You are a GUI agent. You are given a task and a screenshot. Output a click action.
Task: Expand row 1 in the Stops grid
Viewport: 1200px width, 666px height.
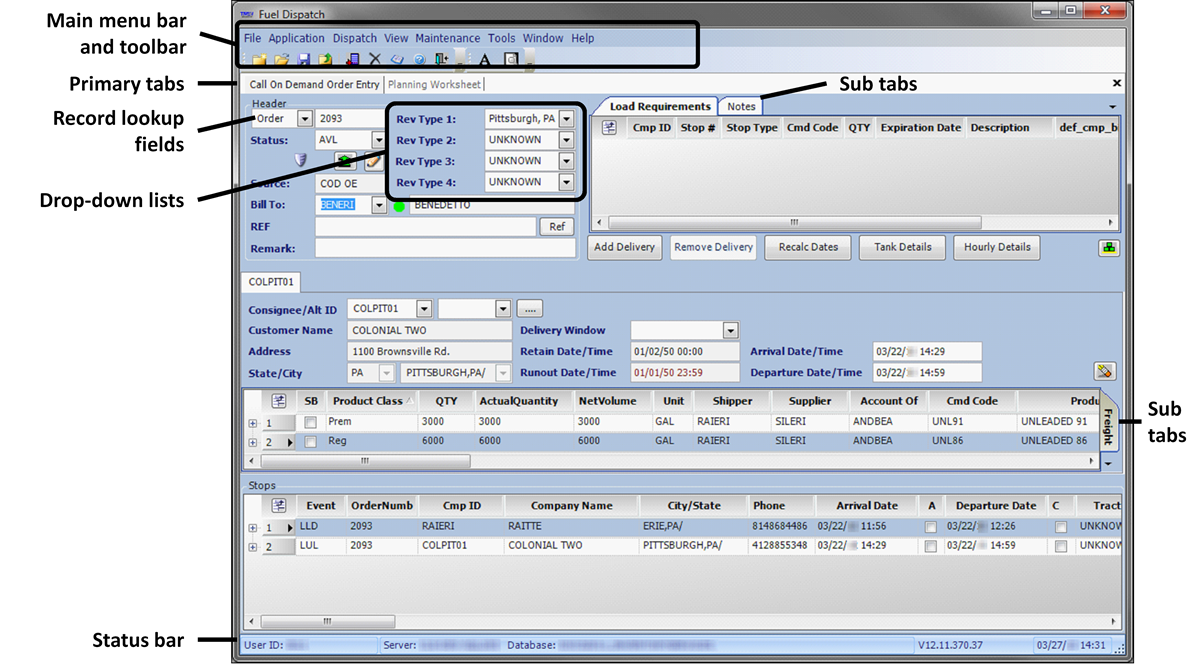pos(253,527)
